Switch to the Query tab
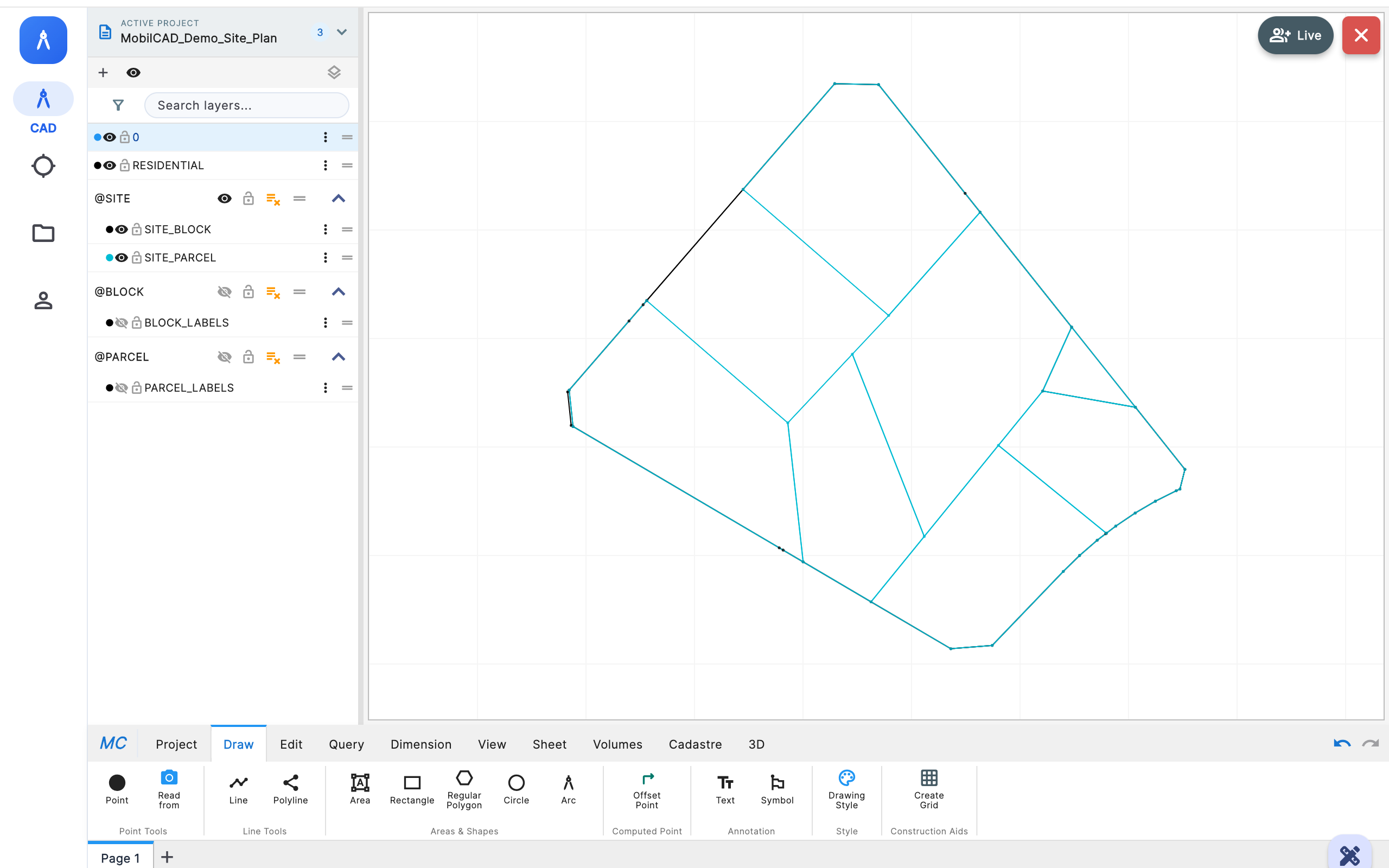 pyautogui.click(x=346, y=744)
